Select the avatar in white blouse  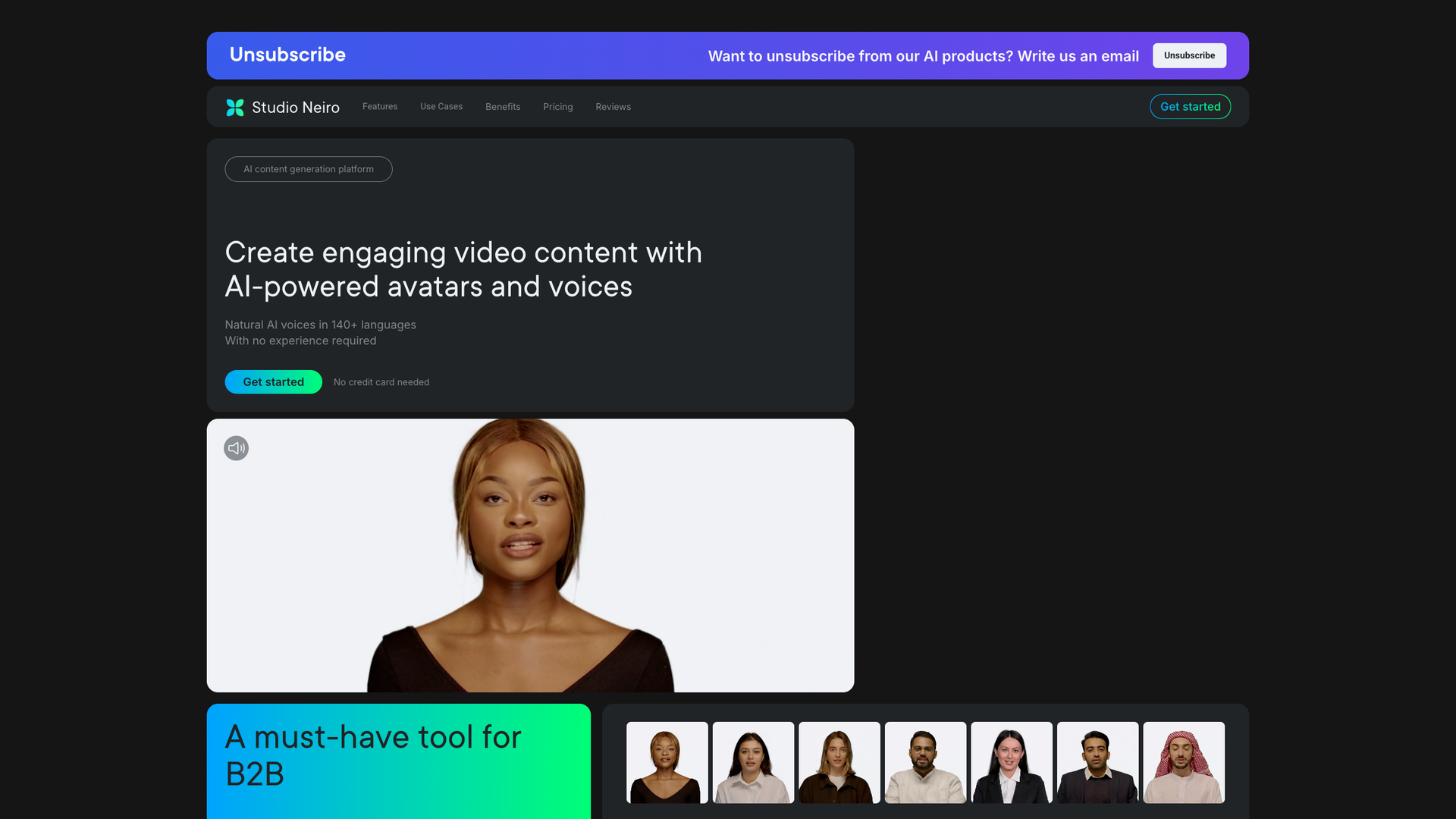(753, 762)
